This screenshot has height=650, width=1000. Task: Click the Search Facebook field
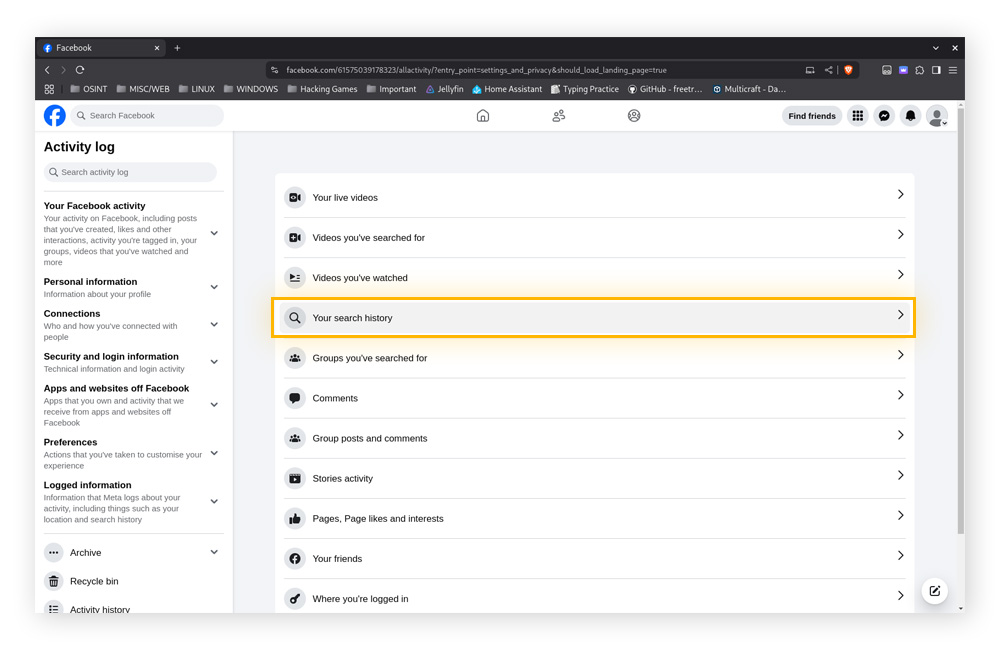(147, 115)
